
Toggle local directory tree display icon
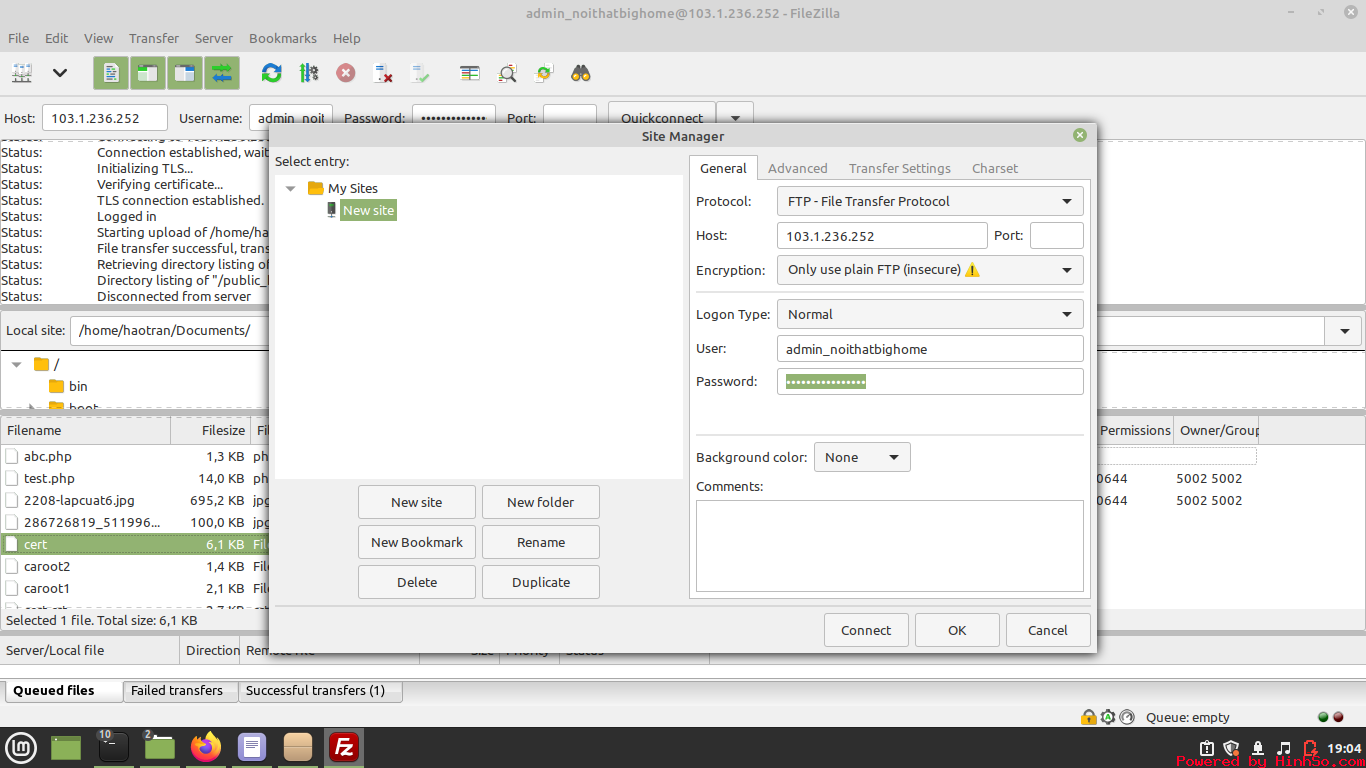(148, 73)
